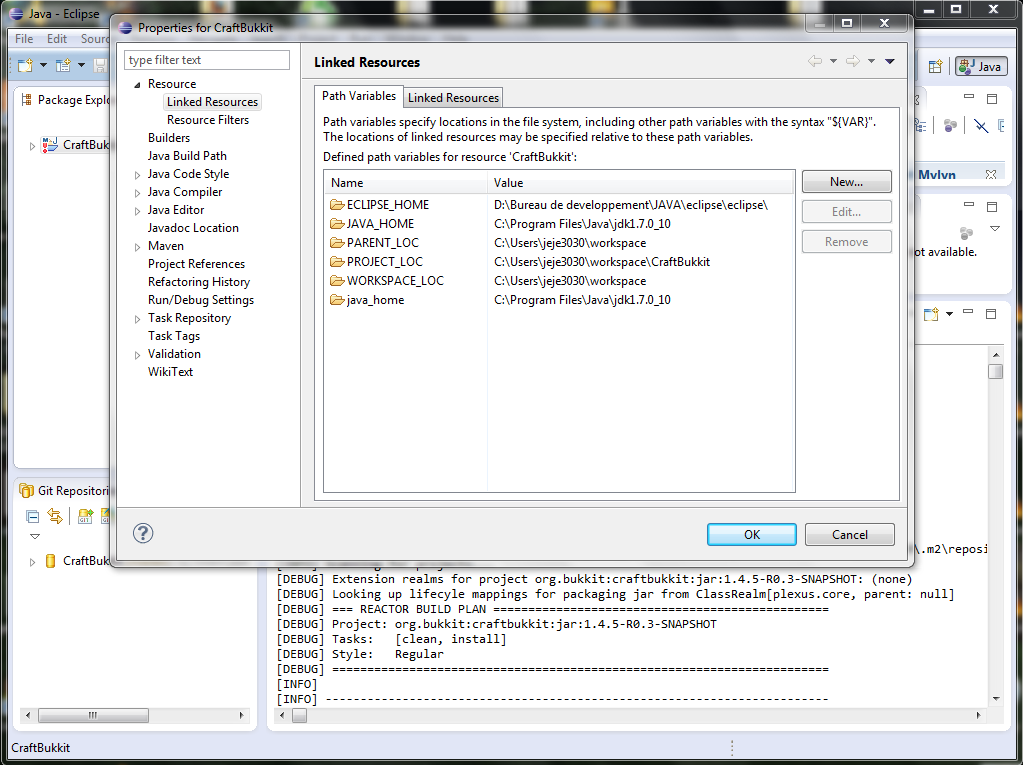Screen dimensions: 1023x765
Task: Toggle Link with Selection in Git Repositories
Action: pyautogui.click(x=55, y=516)
